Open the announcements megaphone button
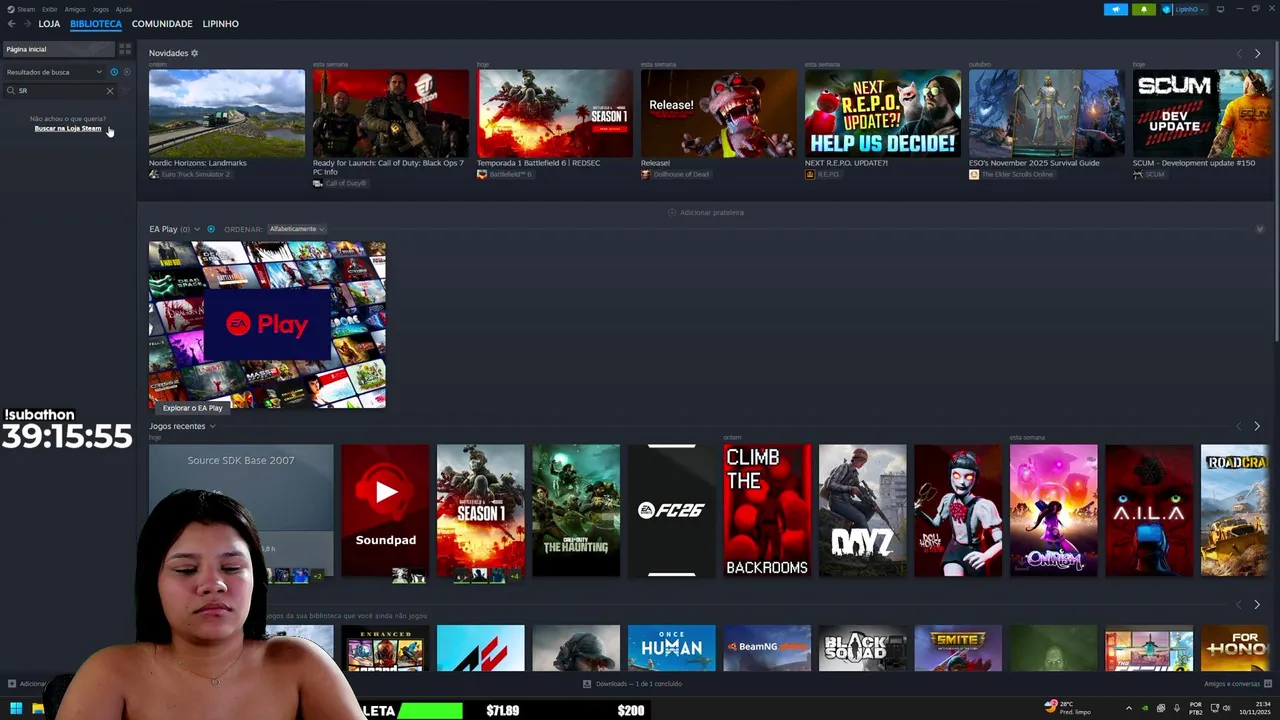The width and height of the screenshot is (1280, 720). [1116, 9]
